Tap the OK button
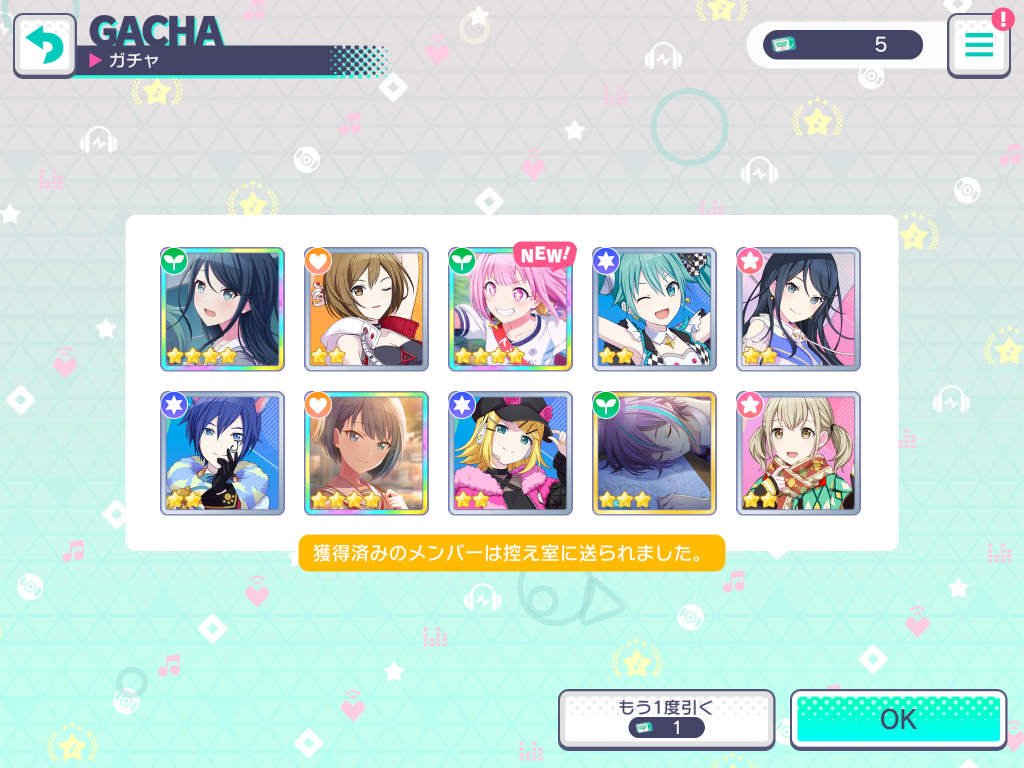The width and height of the screenshot is (1024, 768). pos(899,719)
